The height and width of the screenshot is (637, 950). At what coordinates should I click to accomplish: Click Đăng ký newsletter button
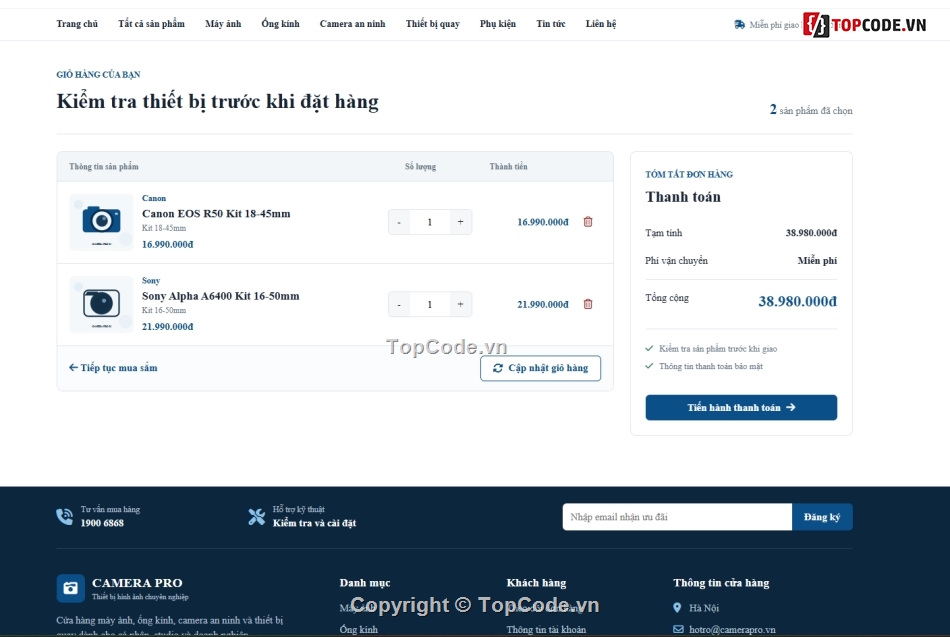click(x=822, y=517)
